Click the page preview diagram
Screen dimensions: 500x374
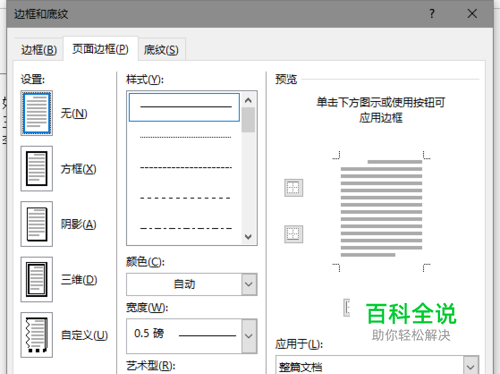[x=381, y=211]
